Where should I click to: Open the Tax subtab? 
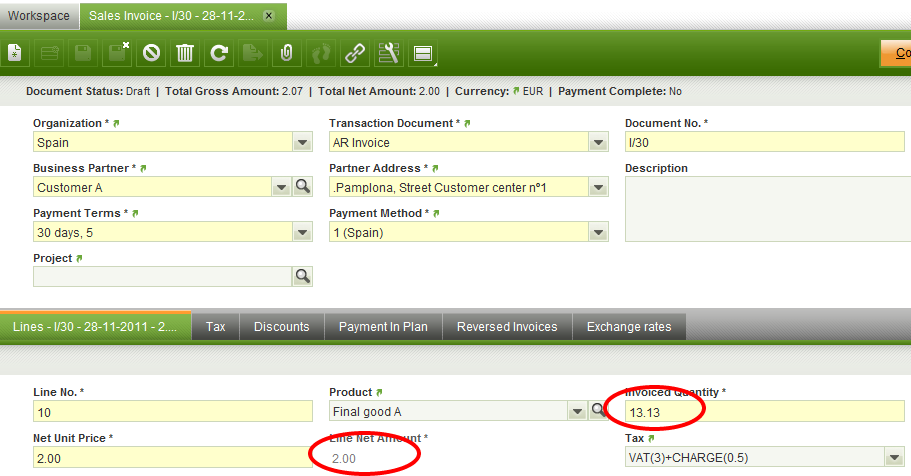216,327
